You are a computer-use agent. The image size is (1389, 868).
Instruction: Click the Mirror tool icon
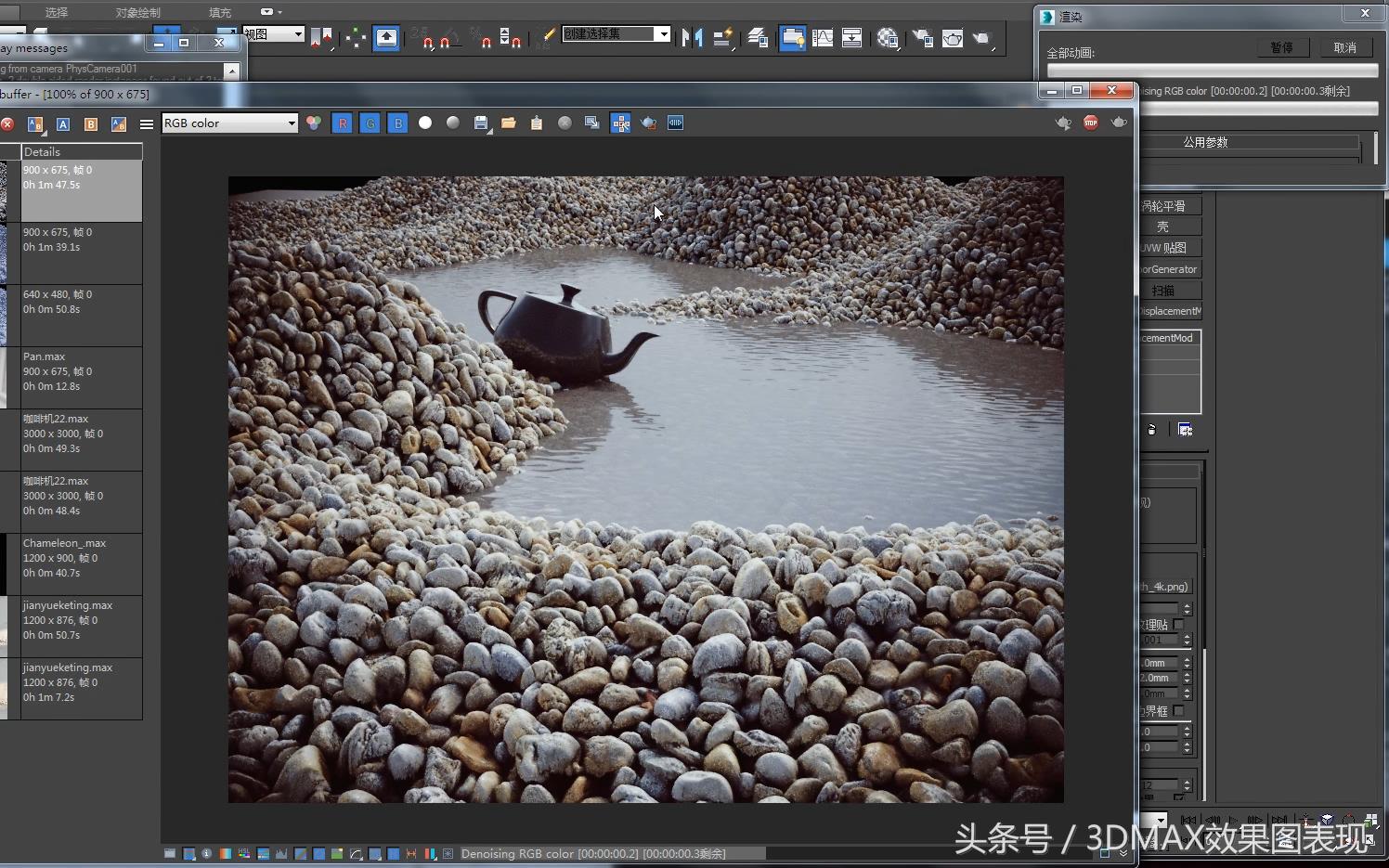point(692,38)
